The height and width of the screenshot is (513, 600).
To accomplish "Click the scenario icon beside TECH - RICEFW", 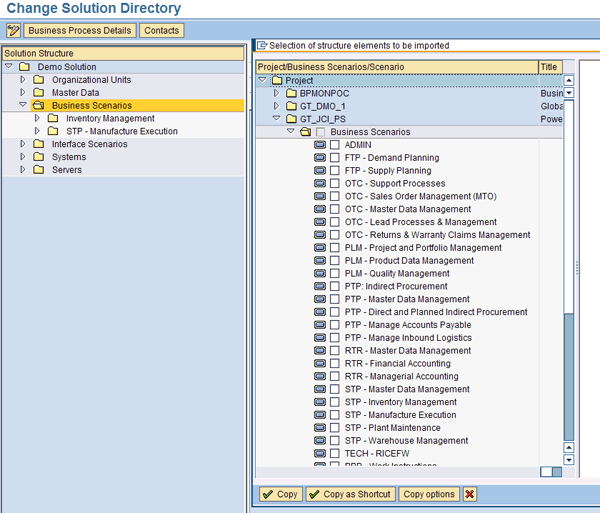I will click(x=320, y=454).
